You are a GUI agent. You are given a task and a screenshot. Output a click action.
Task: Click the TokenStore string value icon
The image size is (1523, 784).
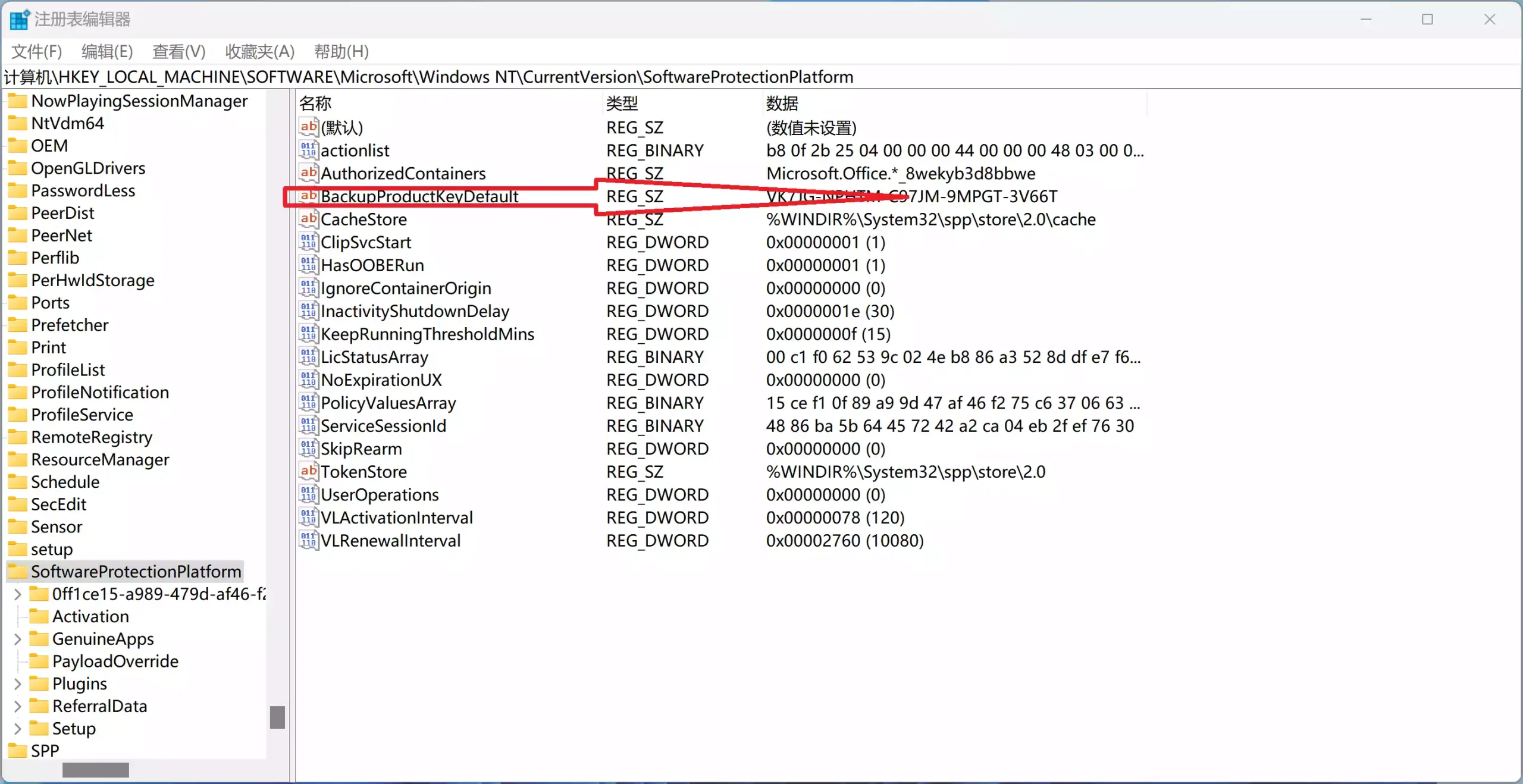click(x=308, y=471)
